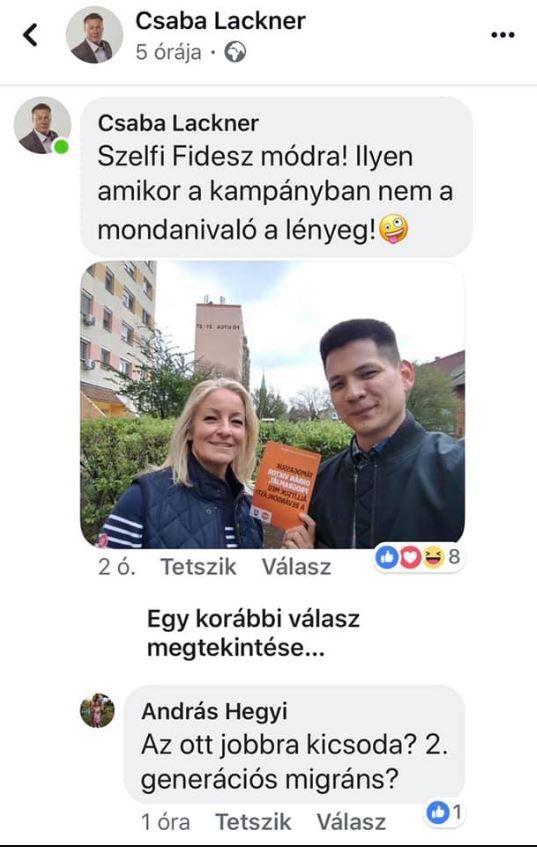
Task: Open the three-dot options menu
Action: pyautogui.click(x=502, y=35)
